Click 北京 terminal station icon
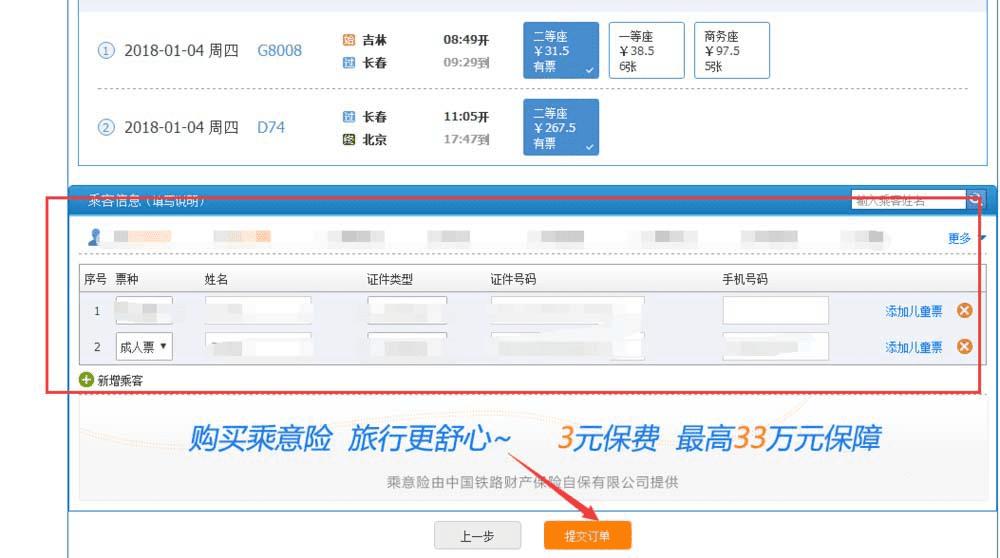 [349, 140]
